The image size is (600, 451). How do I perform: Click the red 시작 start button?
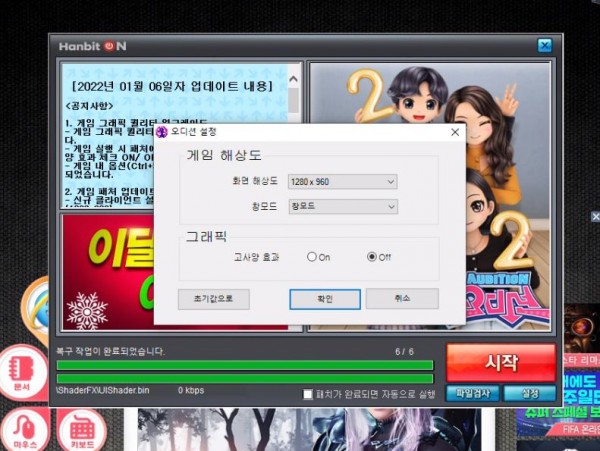(501, 362)
